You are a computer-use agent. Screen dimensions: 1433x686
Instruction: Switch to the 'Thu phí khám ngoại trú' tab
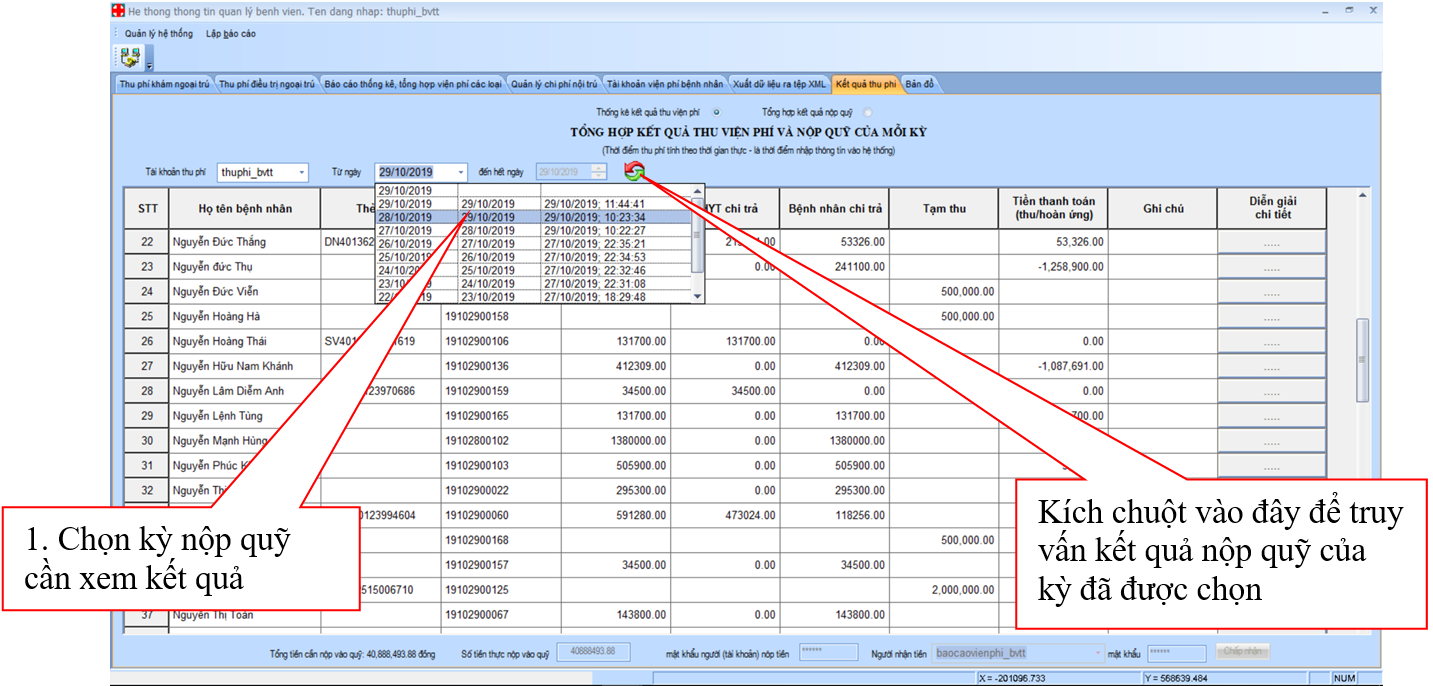point(164,84)
